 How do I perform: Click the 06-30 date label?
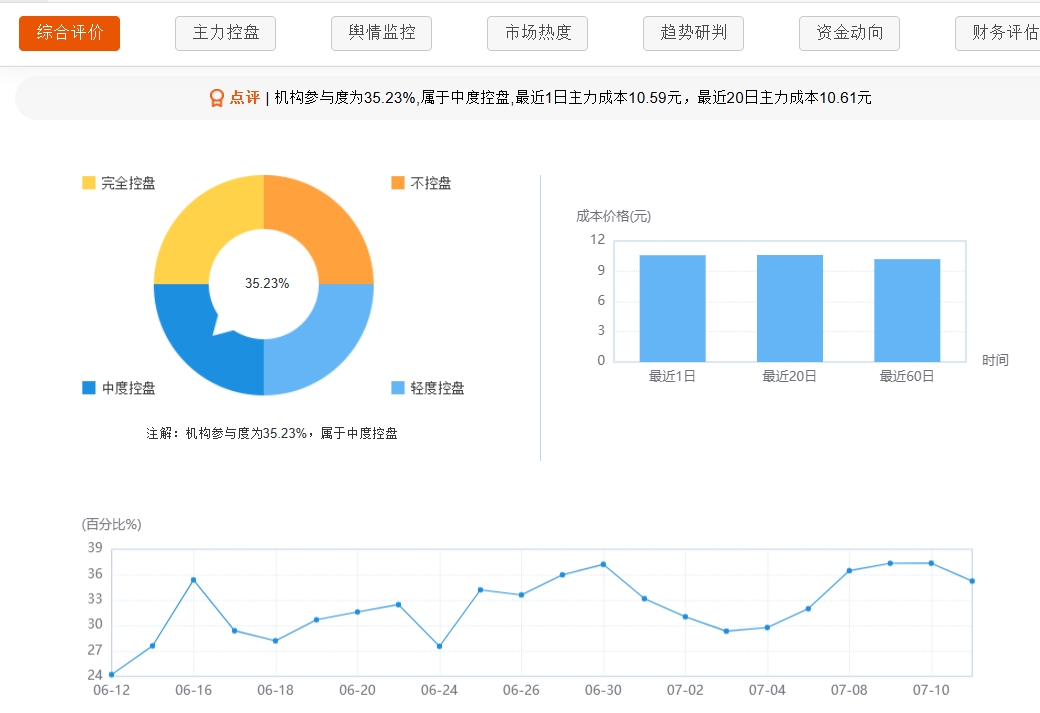604,690
